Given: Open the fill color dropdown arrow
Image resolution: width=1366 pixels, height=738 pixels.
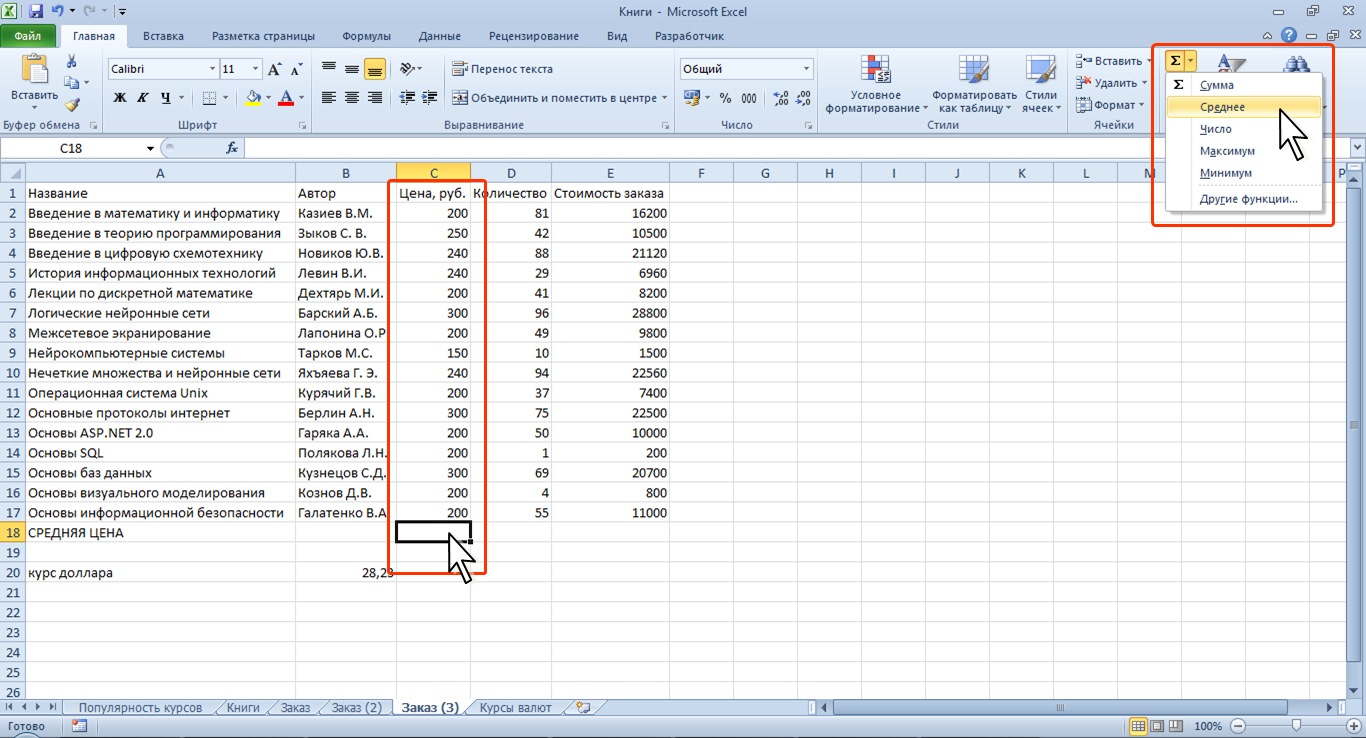Looking at the screenshot, I should point(269,98).
